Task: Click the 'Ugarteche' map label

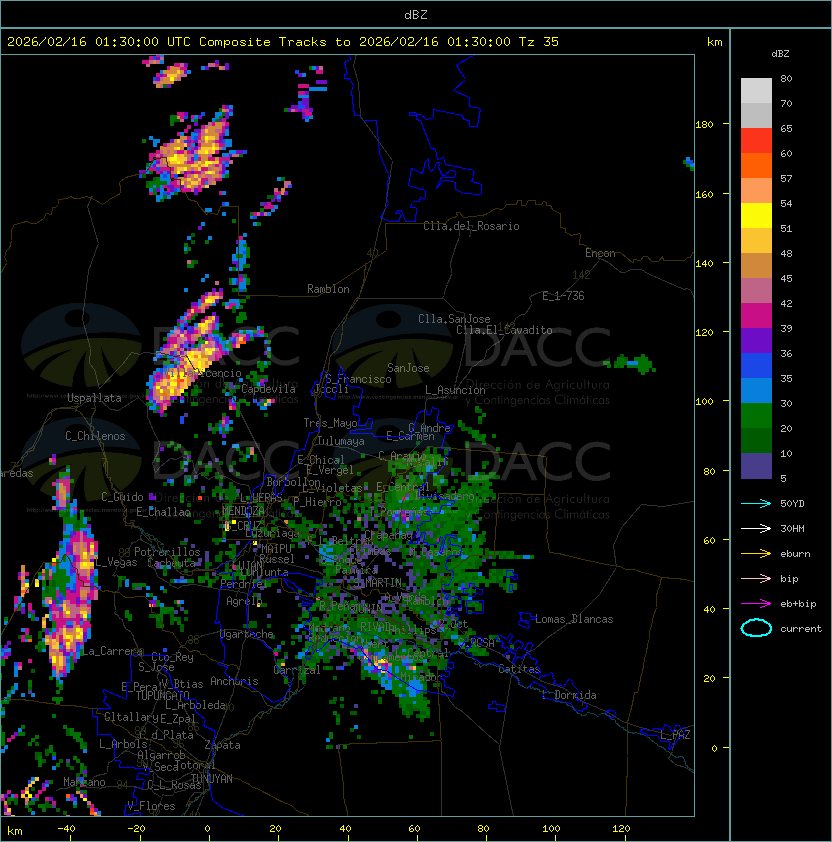Action: pyautogui.click(x=247, y=634)
